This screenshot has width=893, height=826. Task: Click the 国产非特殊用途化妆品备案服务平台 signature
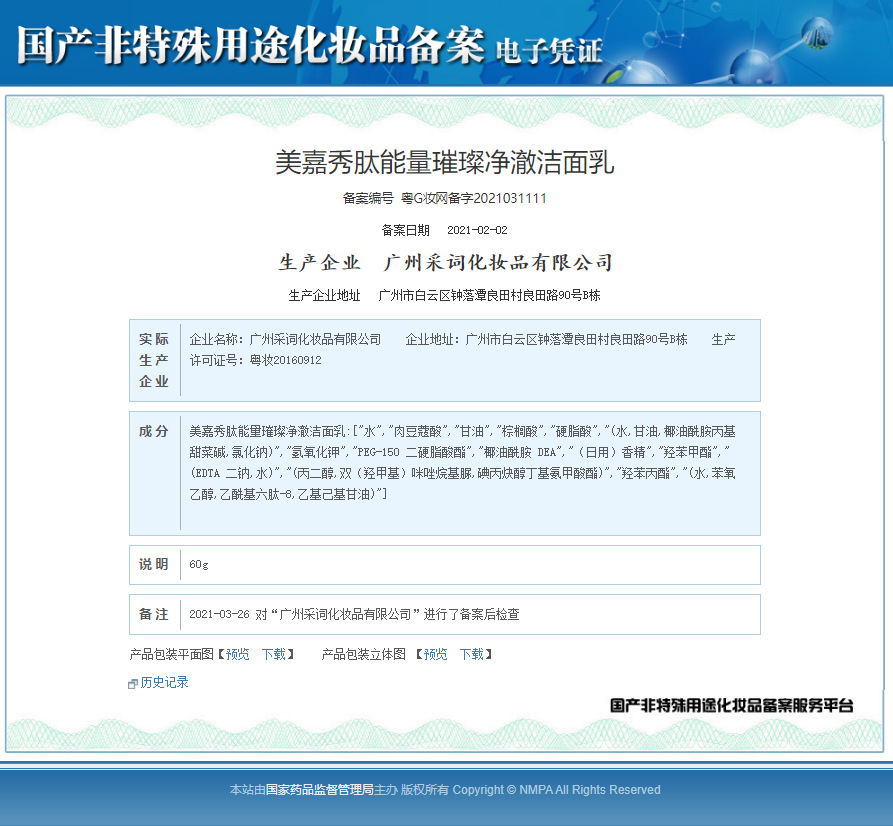tap(732, 705)
